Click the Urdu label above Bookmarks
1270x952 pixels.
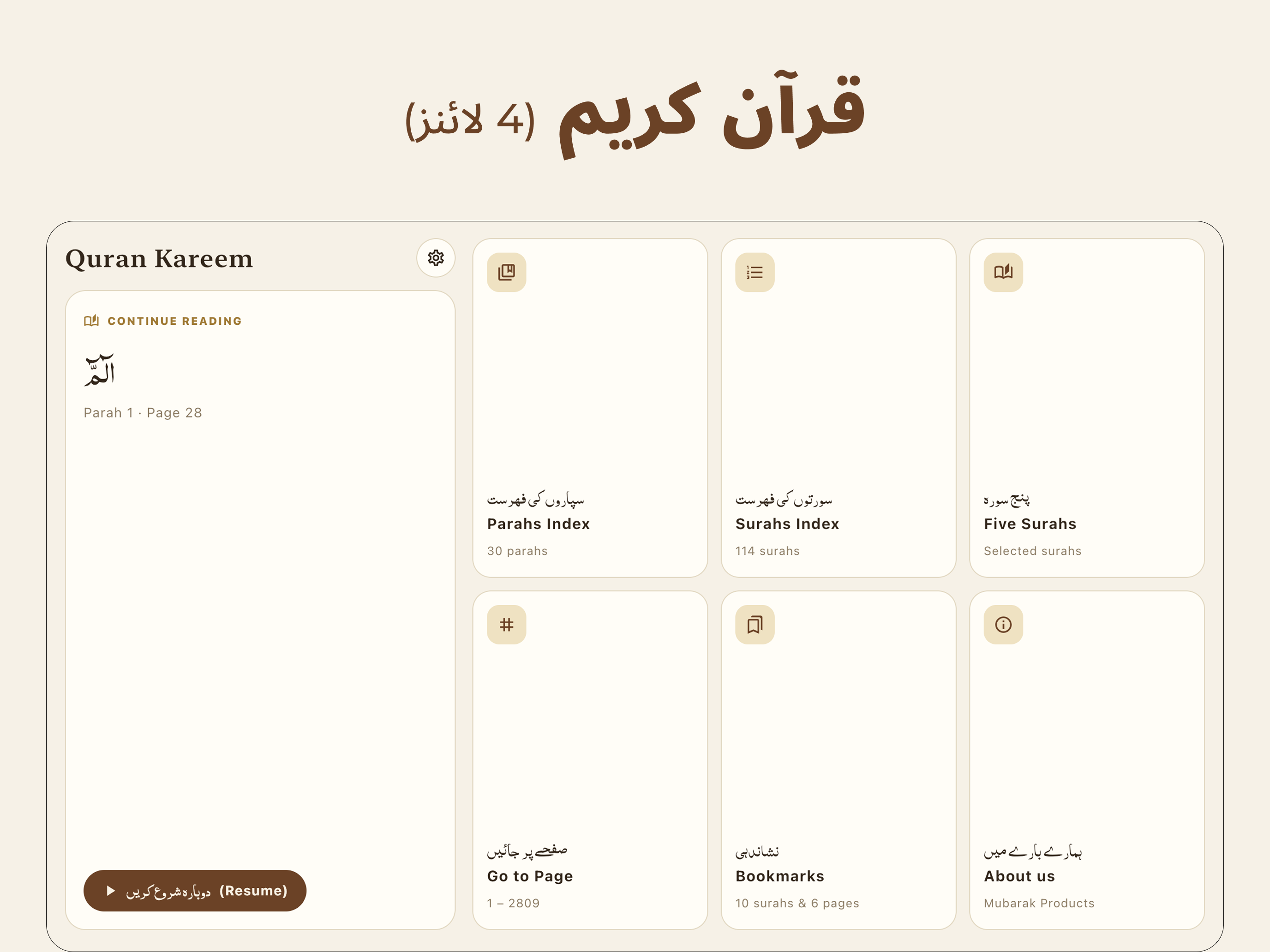tap(757, 851)
